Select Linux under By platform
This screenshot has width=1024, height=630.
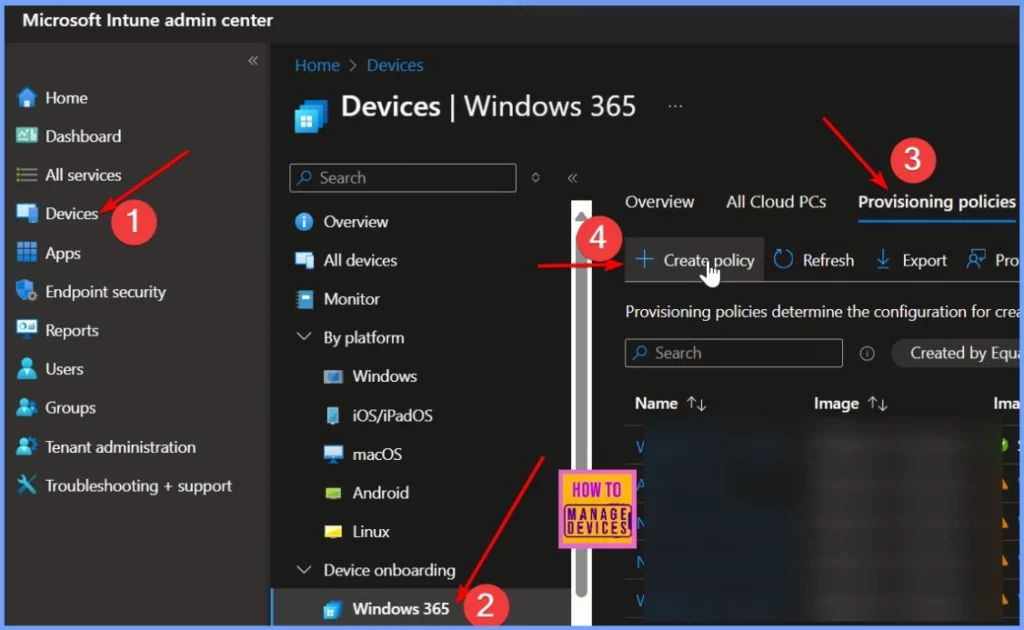click(371, 531)
